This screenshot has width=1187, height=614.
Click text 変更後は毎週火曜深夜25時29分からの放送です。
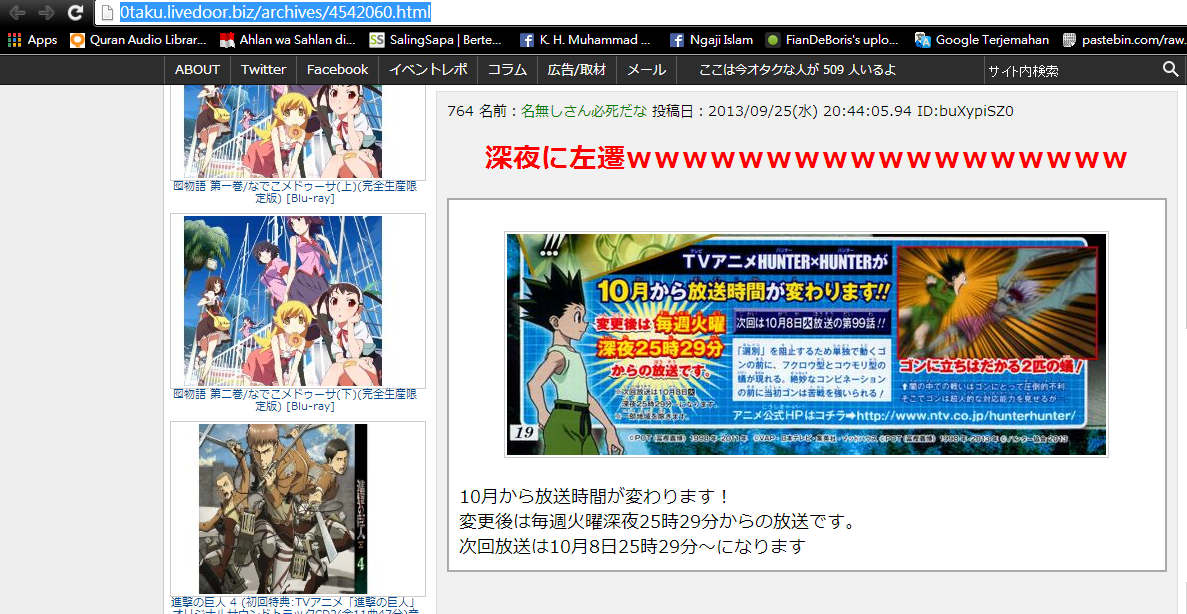pyautogui.click(x=658, y=522)
